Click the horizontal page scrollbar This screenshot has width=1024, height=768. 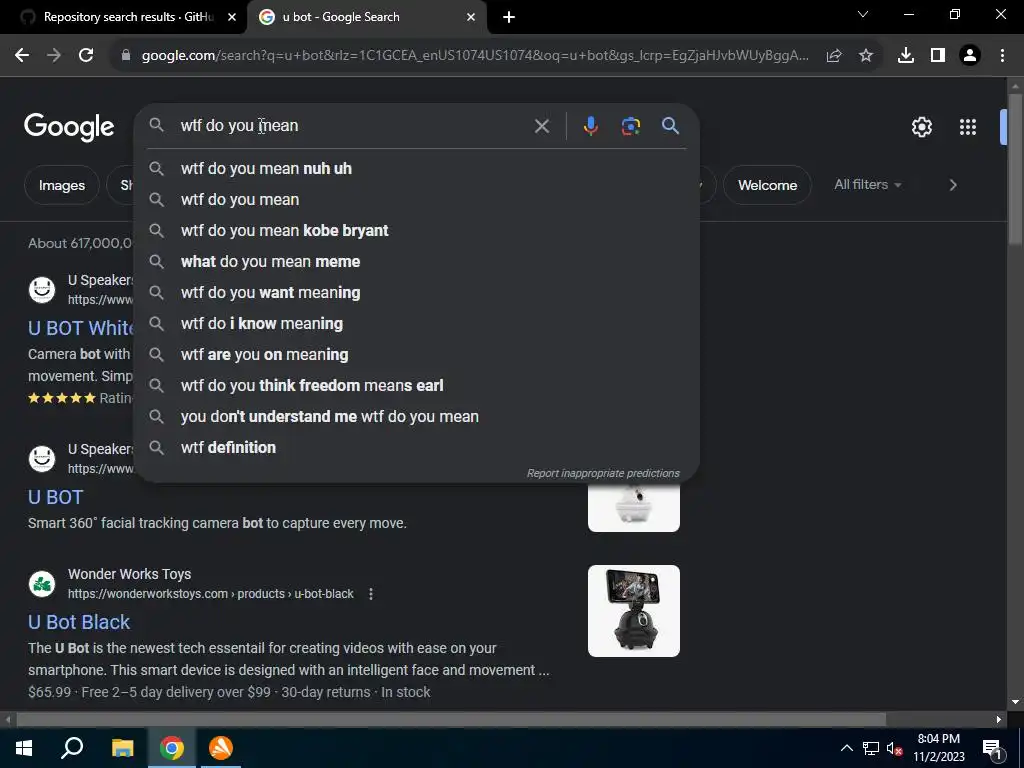pos(451,719)
